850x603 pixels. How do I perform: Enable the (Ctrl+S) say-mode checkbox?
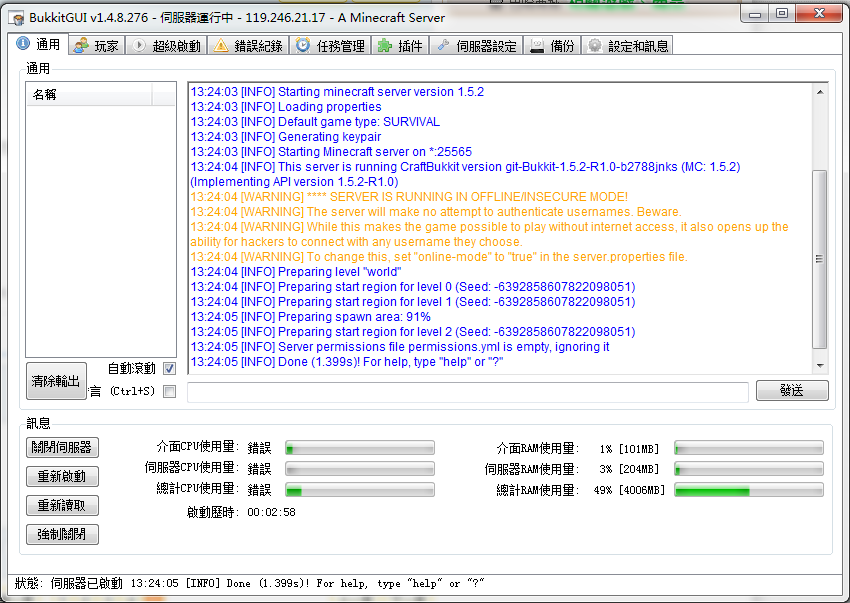(169, 391)
